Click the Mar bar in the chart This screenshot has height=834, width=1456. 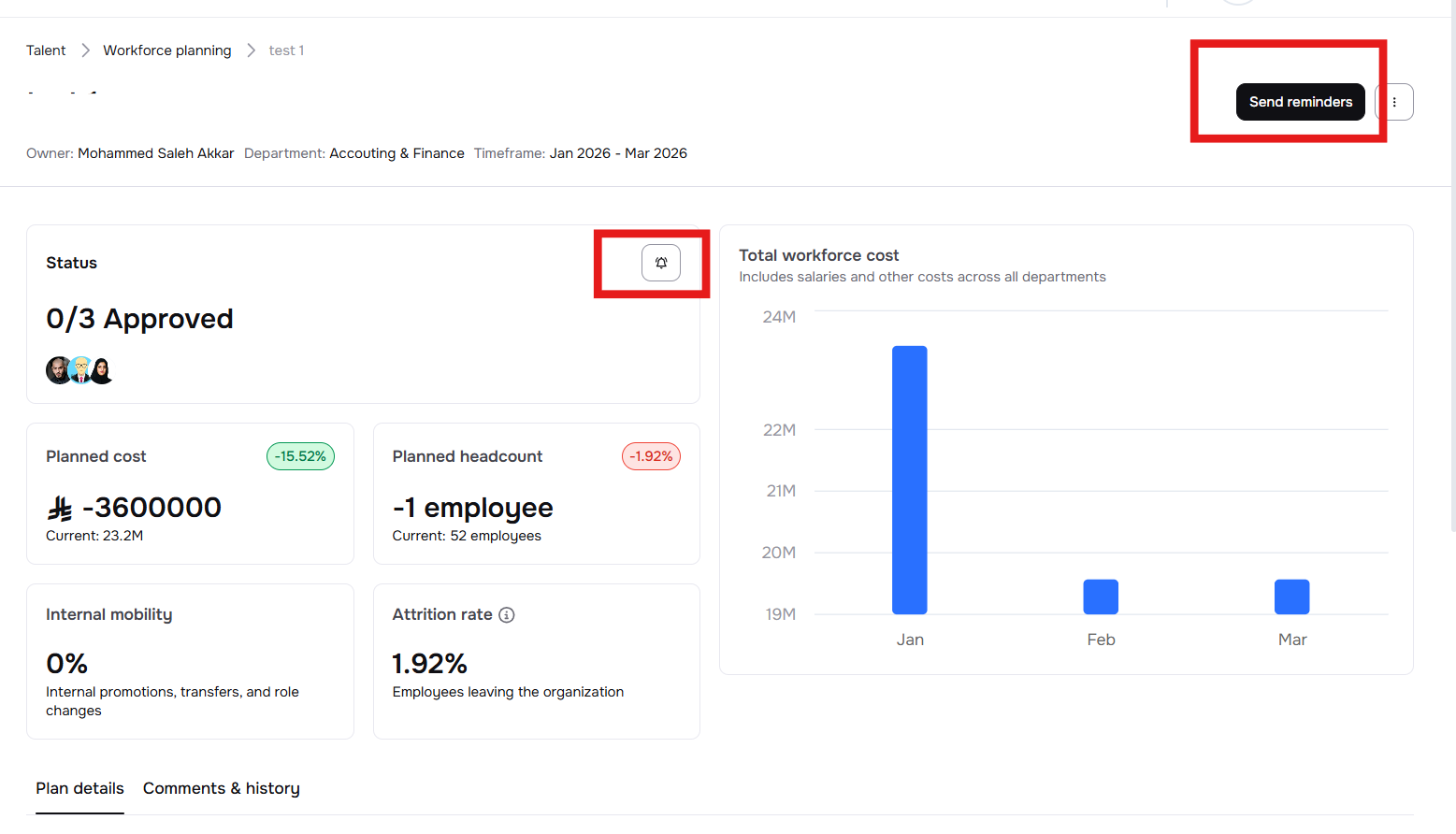pyautogui.click(x=1291, y=597)
